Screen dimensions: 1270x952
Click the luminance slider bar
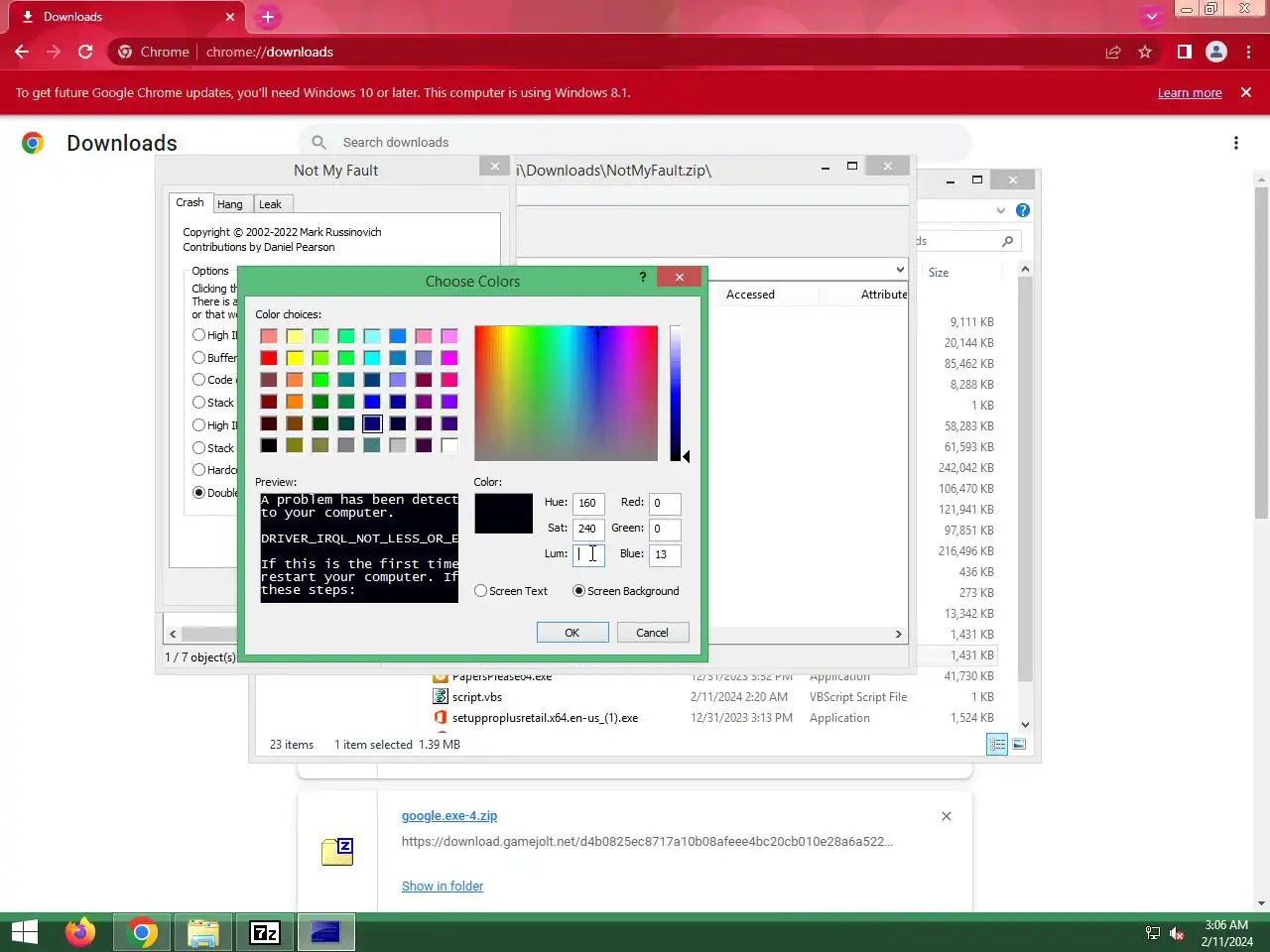(675, 393)
